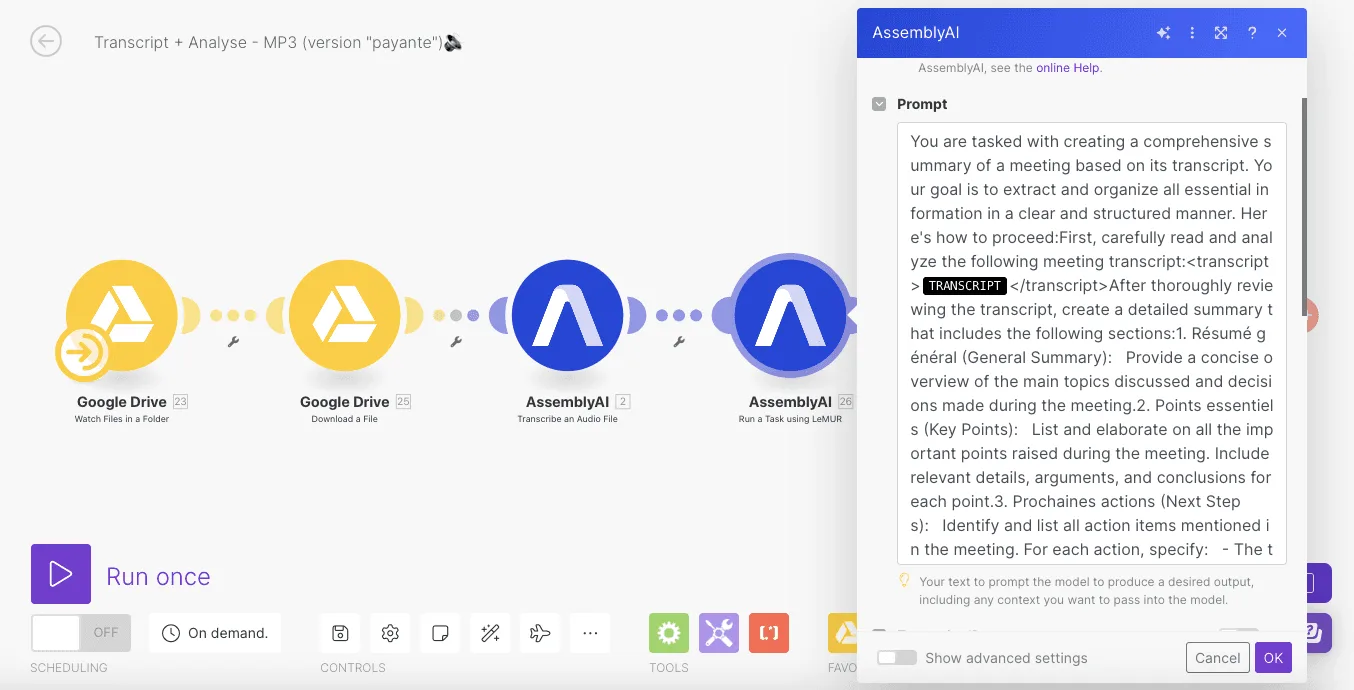Open Google Drive Watch Files module

[122, 316]
